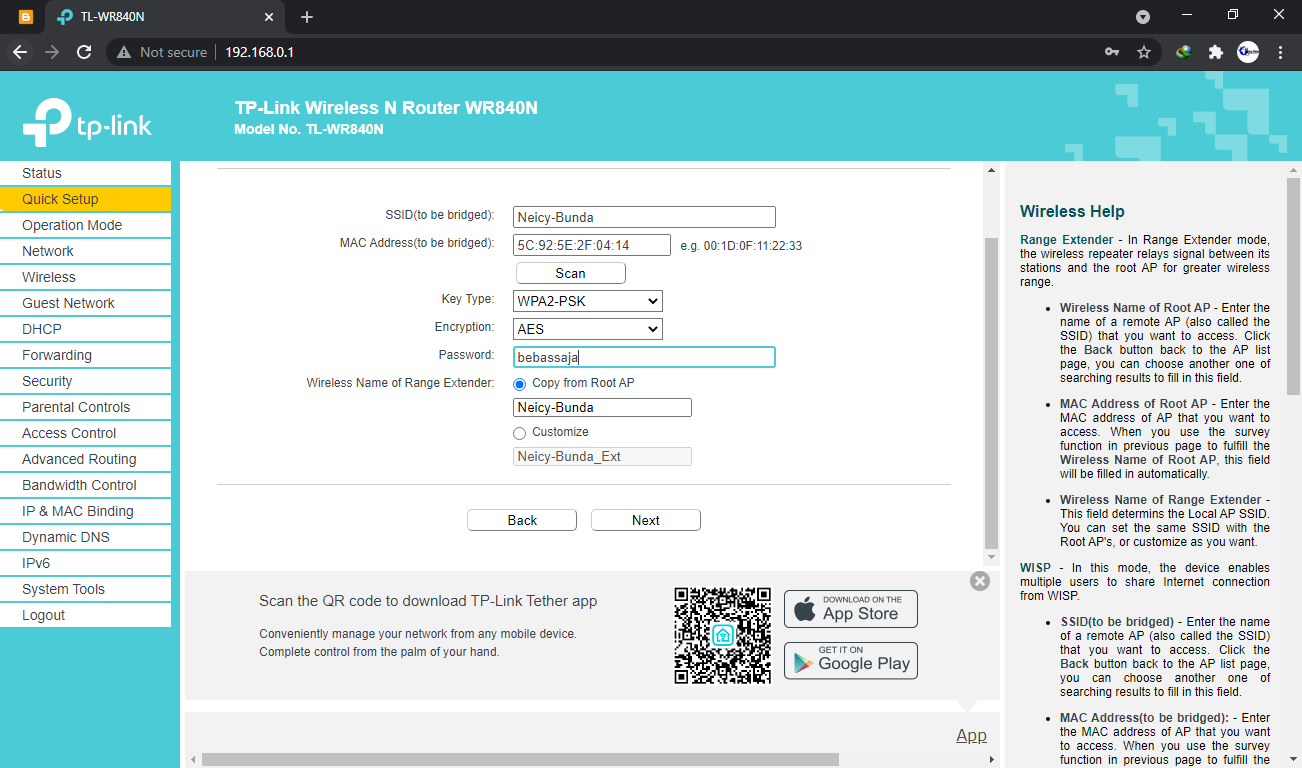1302x768 pixels.
Task: Open the Key Type dropdown
Action: (588, 301)
